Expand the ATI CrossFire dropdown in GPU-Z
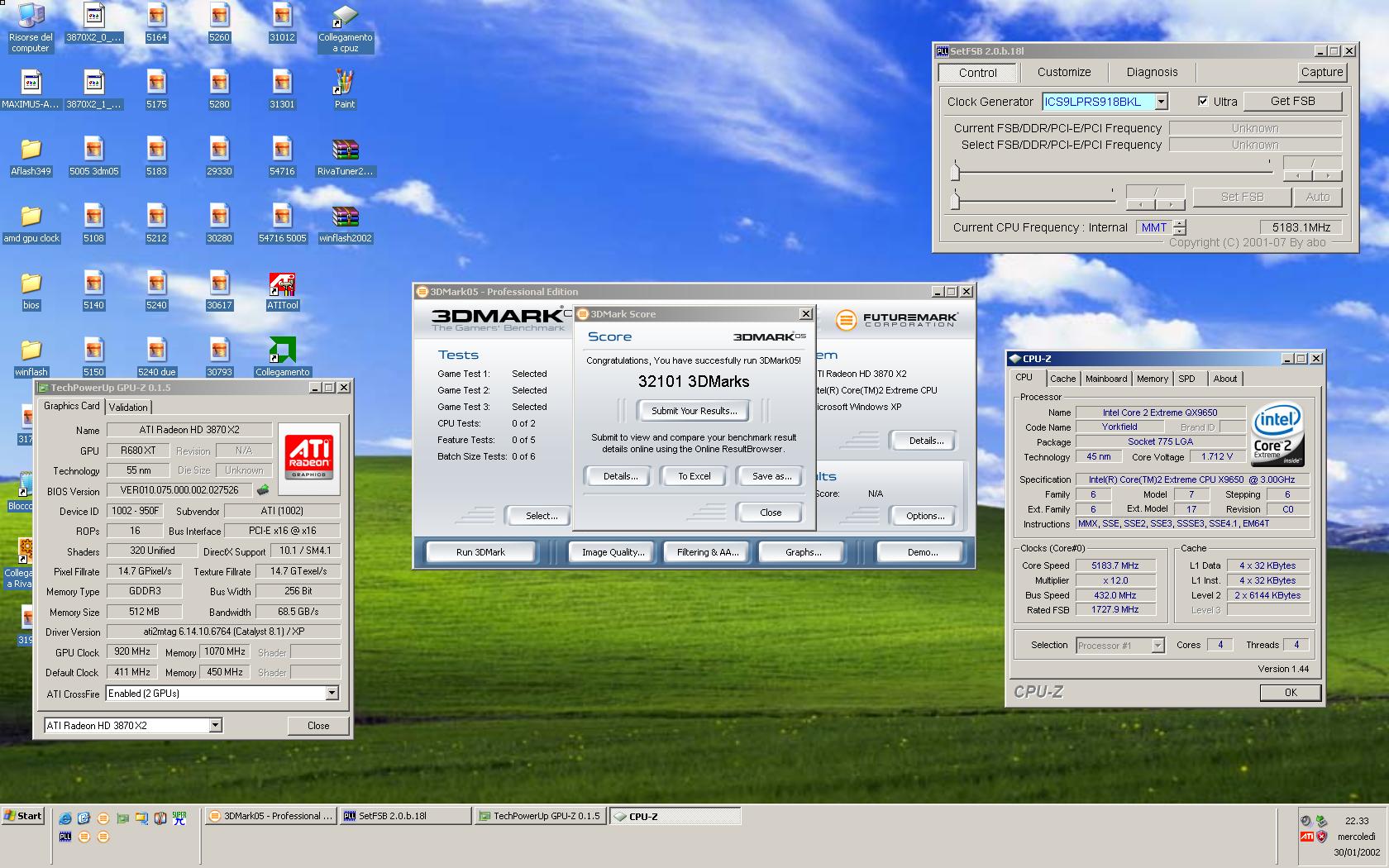 [332, 694]
